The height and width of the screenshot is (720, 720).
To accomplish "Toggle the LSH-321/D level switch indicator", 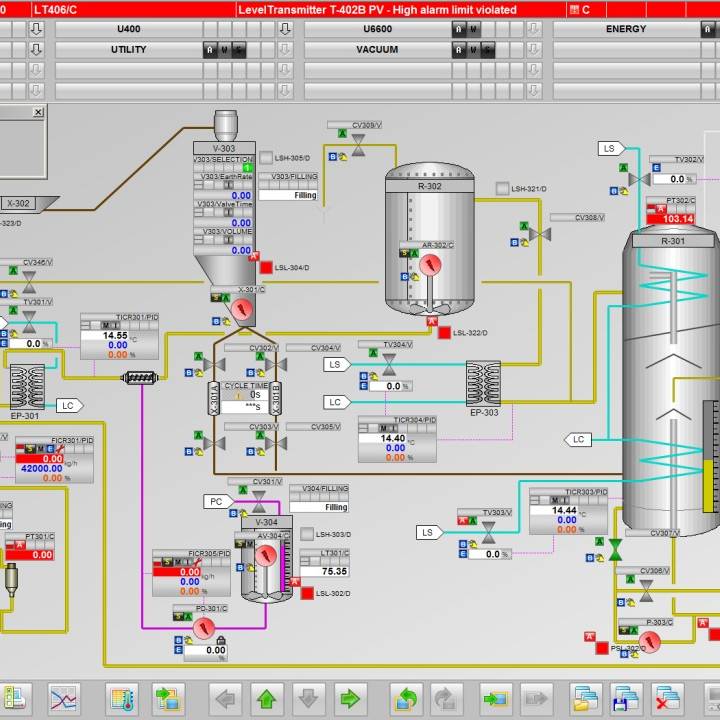I will [502, 188].
